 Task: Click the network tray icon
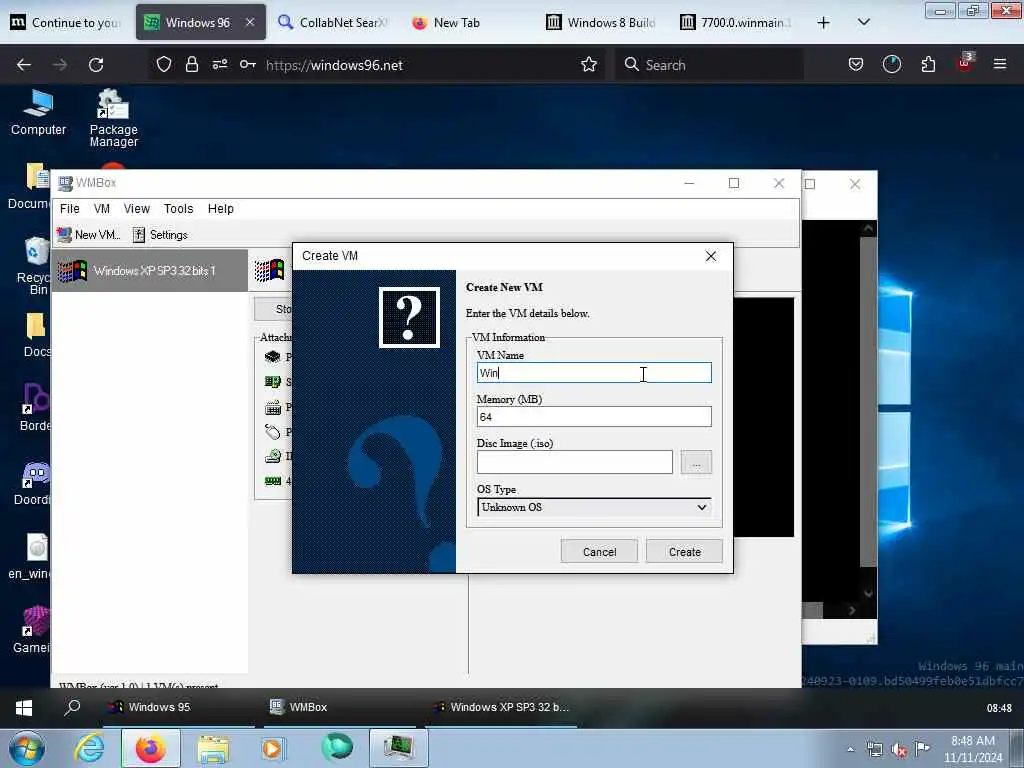tap(875, 750)
